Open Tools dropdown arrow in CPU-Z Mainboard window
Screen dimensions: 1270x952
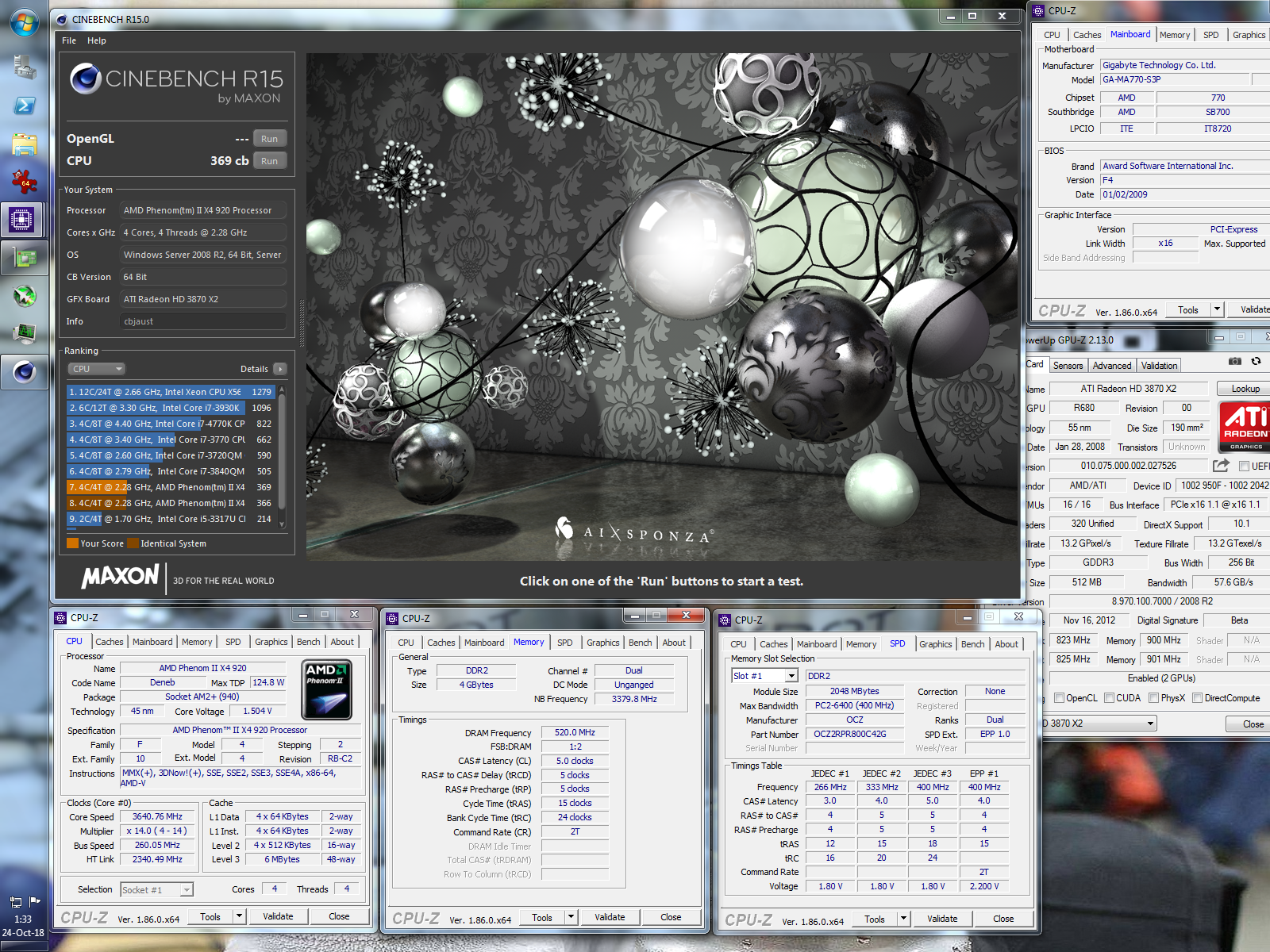point(1218,309)
